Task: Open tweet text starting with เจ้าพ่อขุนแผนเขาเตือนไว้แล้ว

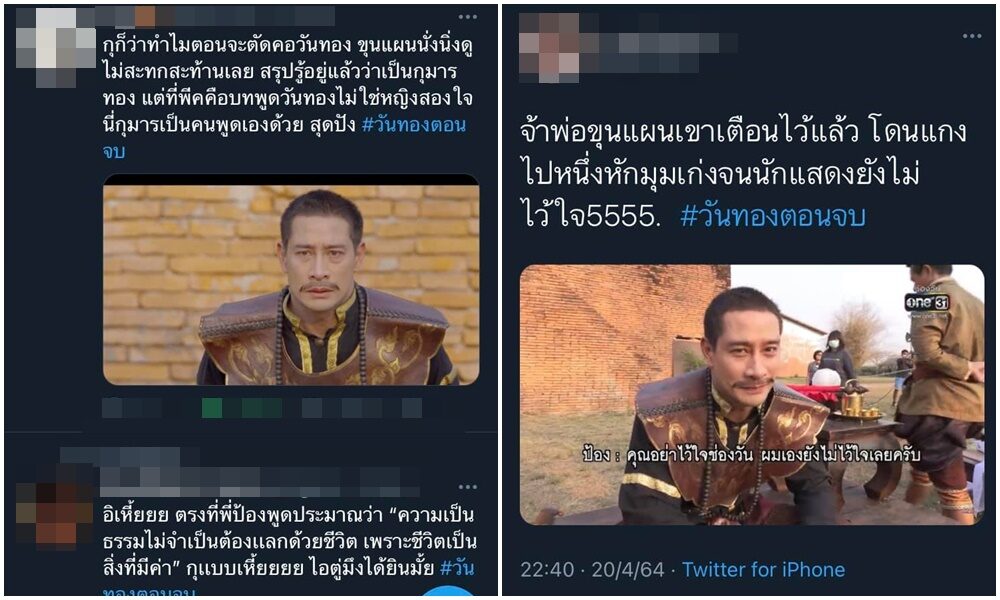Action: [x=743, y=173]
